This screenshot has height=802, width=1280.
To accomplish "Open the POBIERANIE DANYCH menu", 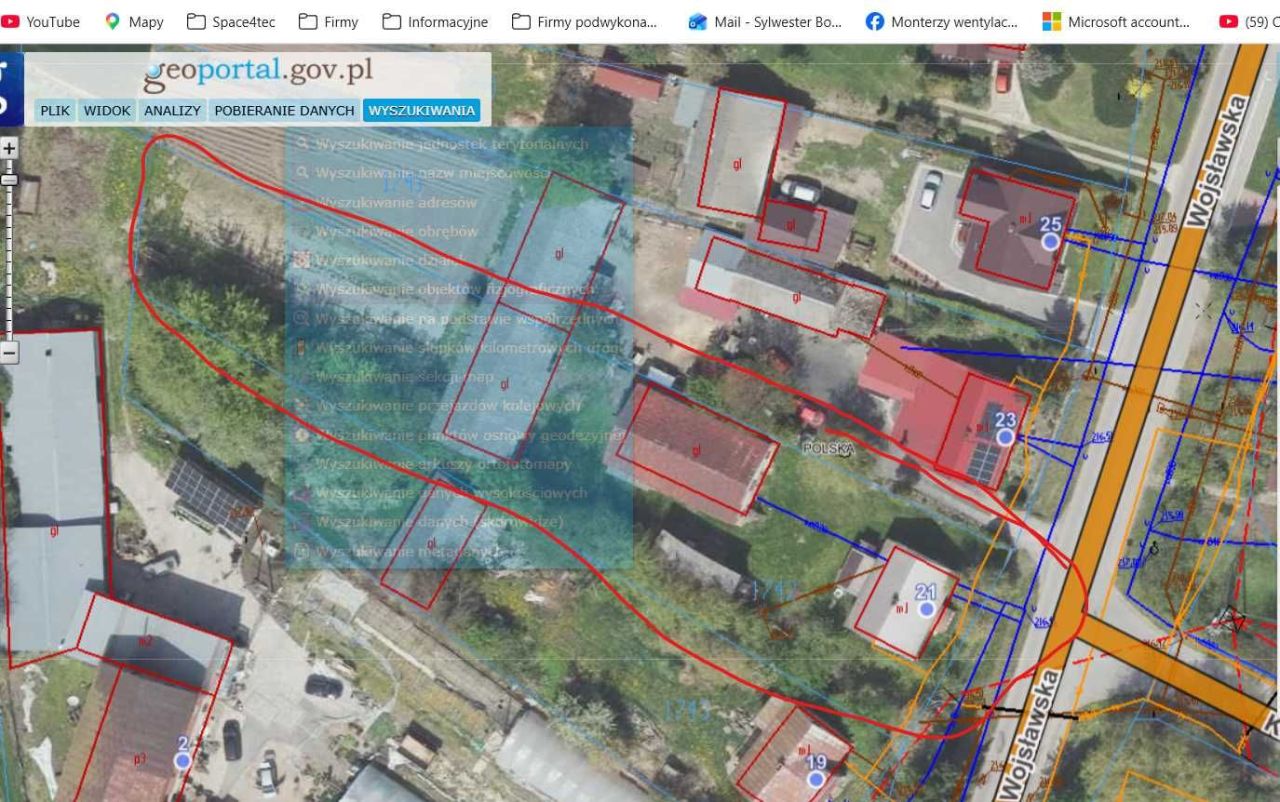I will click(284, 110).
